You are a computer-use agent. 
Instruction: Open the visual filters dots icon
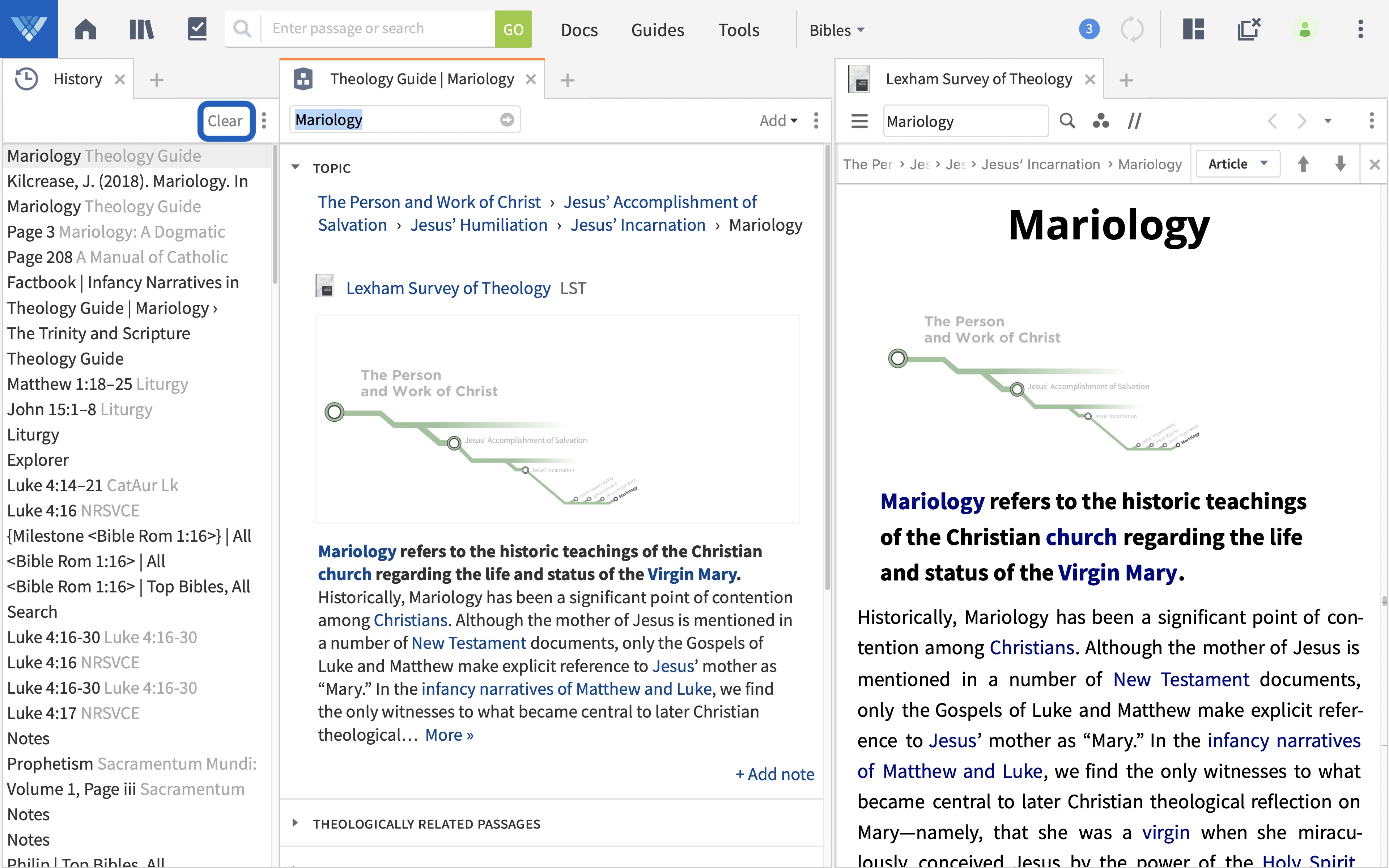tap(1101, 120)
